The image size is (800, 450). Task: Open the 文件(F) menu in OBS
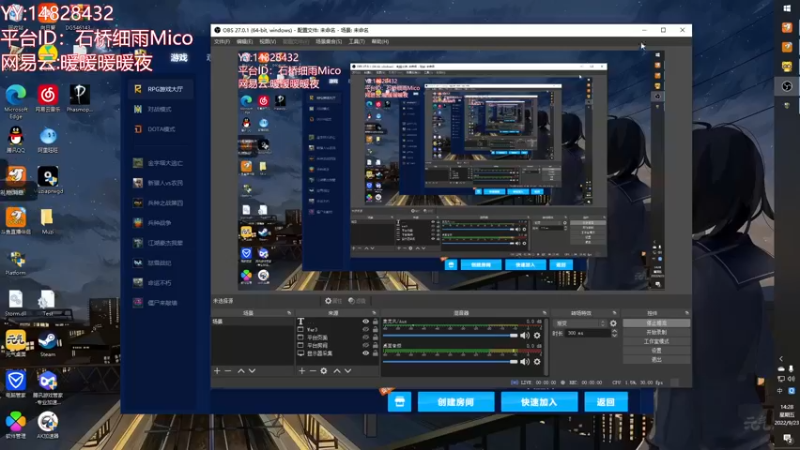(221, 41)
